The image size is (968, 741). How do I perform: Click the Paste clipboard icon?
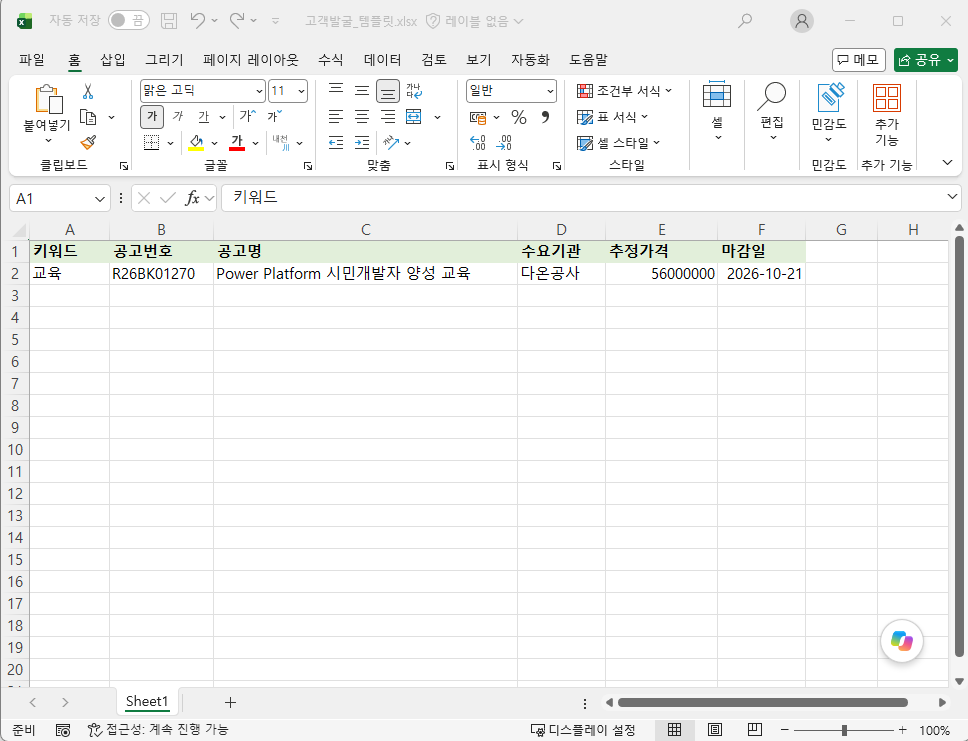[48, 99]
